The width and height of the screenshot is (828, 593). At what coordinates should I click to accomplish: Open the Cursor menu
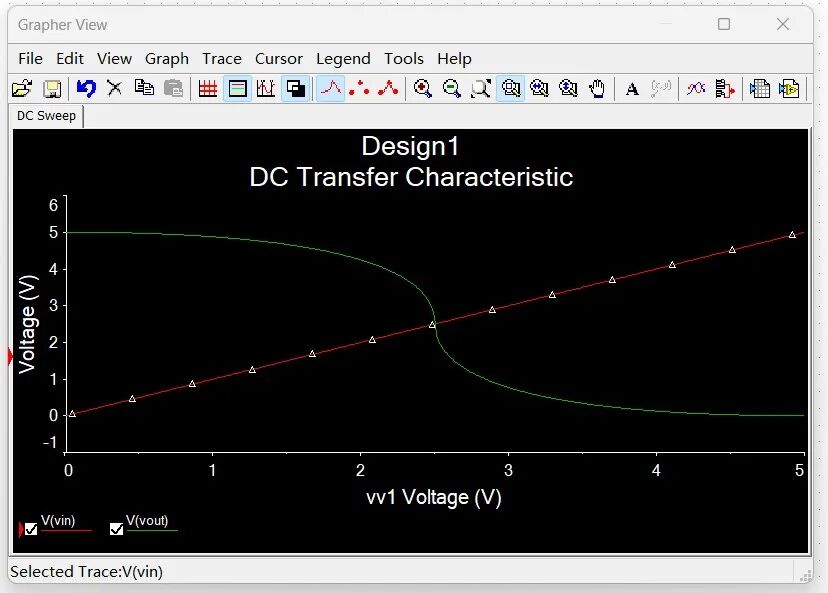pos(279,59)
